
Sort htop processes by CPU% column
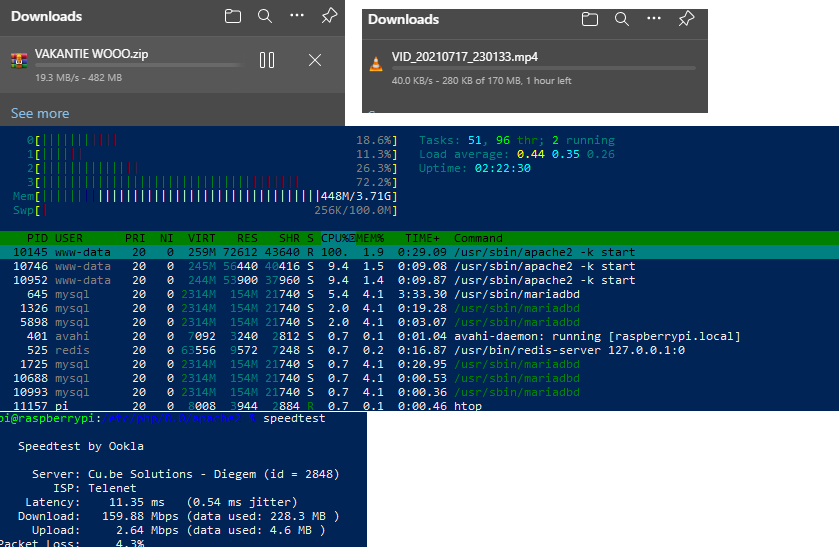pos(338,238)
